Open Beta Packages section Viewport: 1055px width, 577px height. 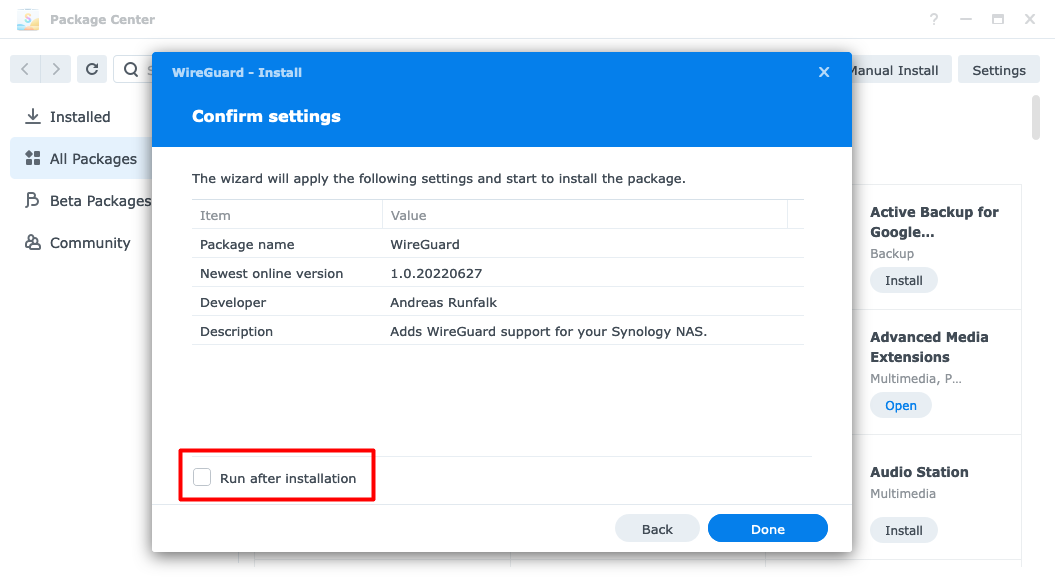pyautogui.click(x=100, y=201)
